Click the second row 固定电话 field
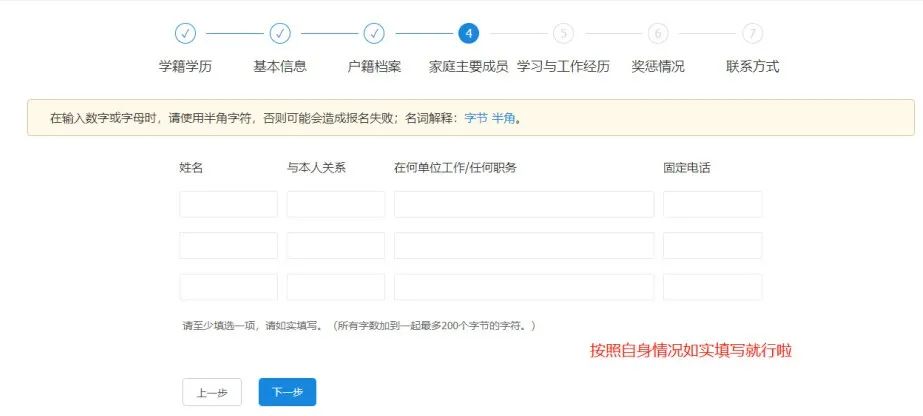The image size is (923, 416). [x=712, y=245]
